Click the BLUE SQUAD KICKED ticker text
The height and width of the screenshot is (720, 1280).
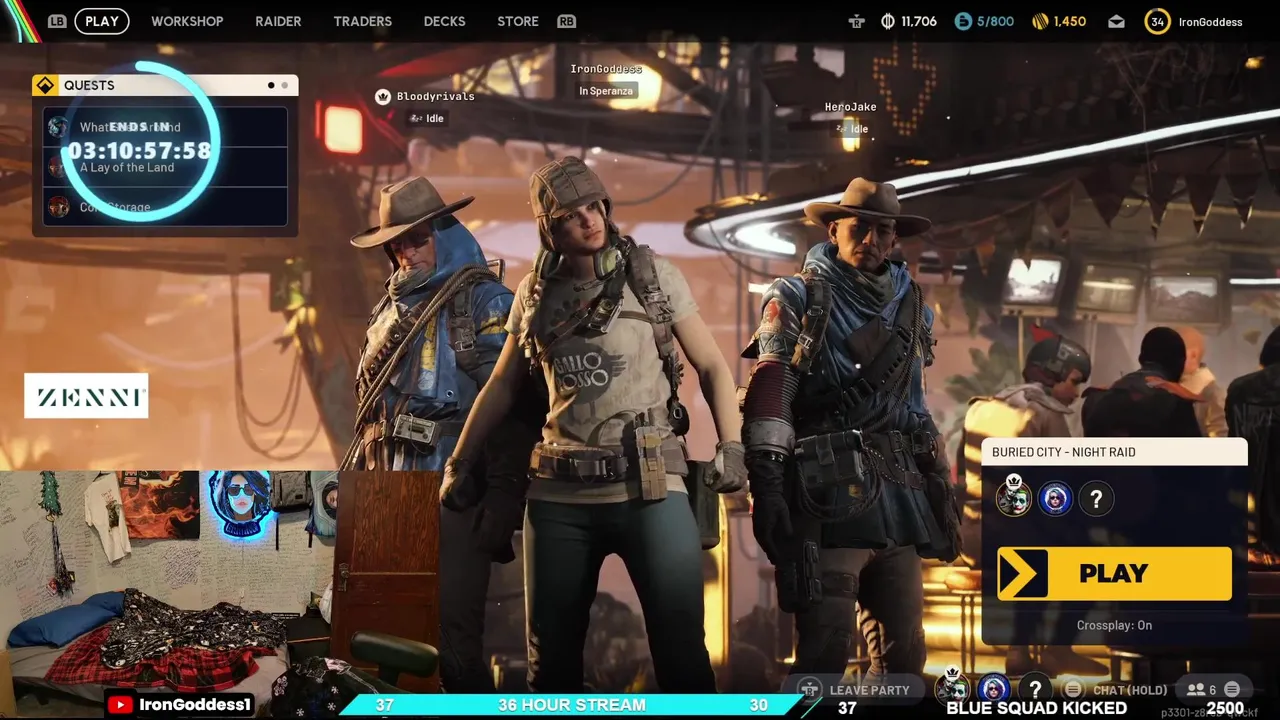tap(1036, 708)
